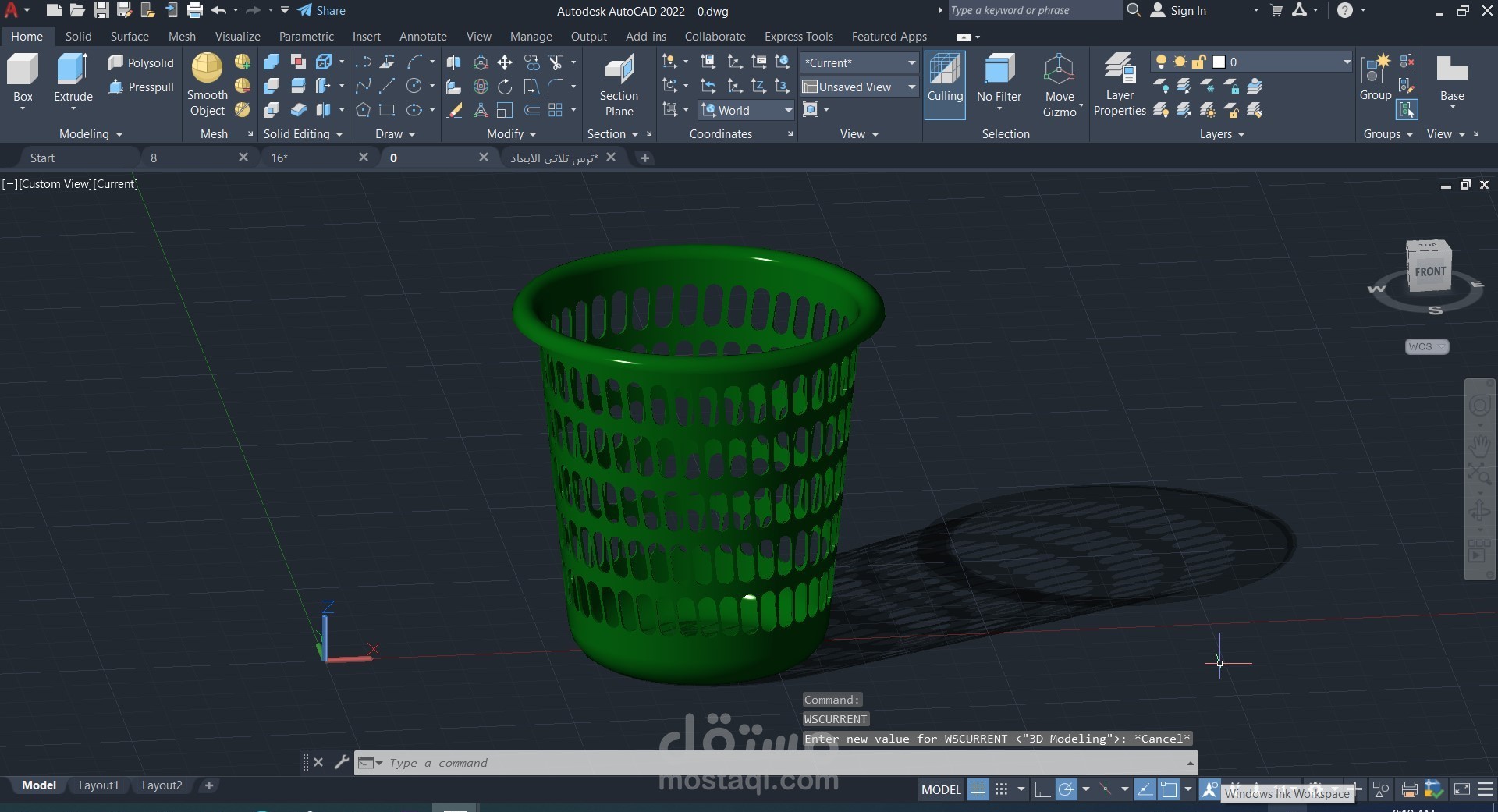The width and height of the screenshot is (1498, 812).
Task: Toggle the Culling button
Action: pos(945,84)
